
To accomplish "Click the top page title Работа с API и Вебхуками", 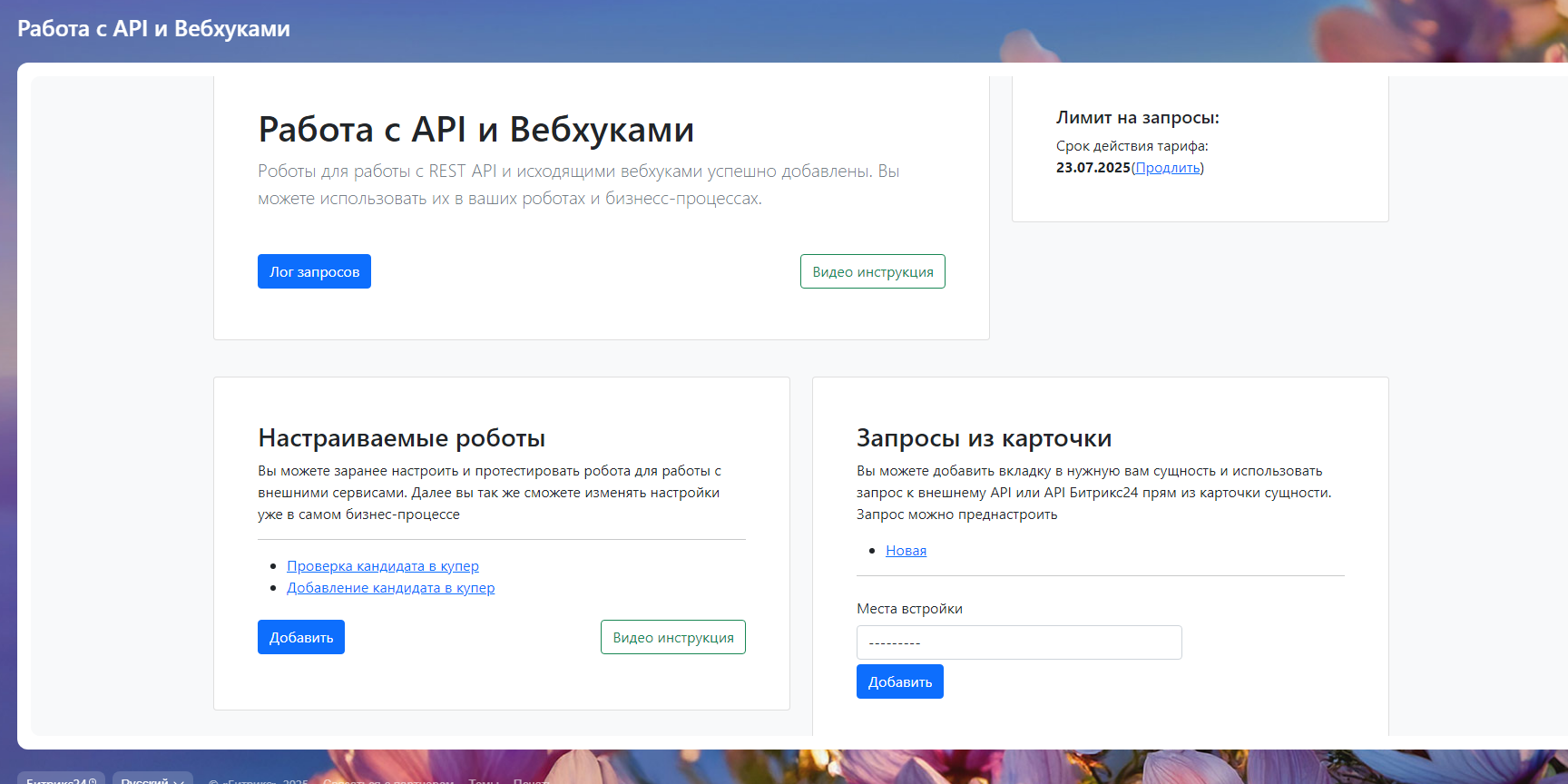I will [x=153, y=29].
